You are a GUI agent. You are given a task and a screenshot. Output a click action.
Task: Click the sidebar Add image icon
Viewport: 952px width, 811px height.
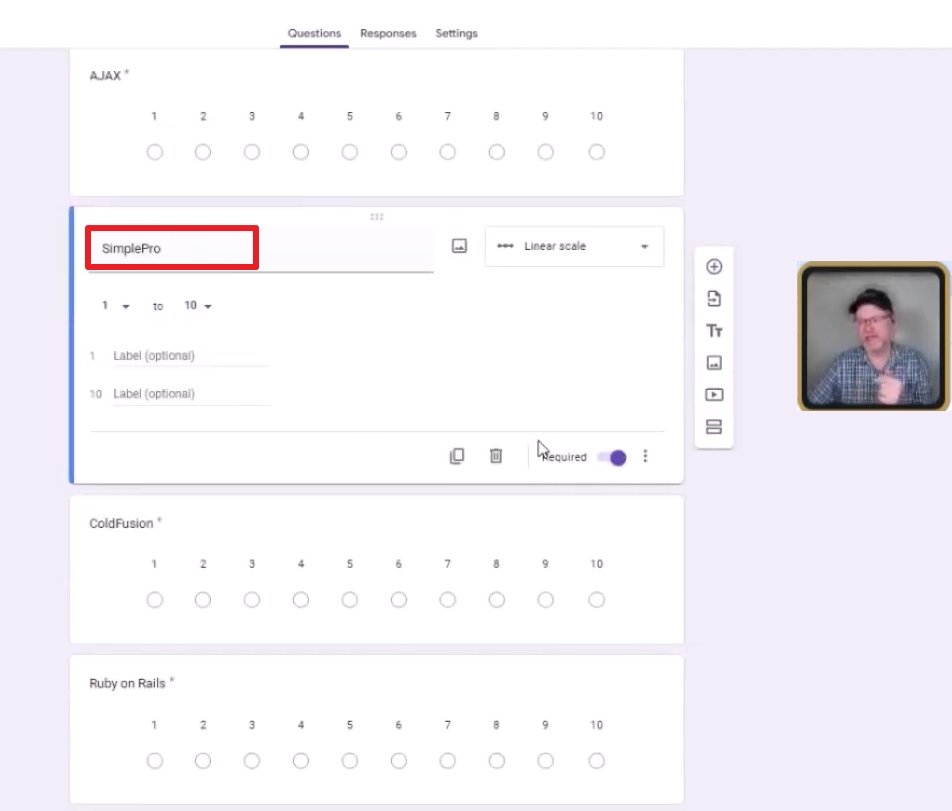pyautogui.click(x=714, y=363)
